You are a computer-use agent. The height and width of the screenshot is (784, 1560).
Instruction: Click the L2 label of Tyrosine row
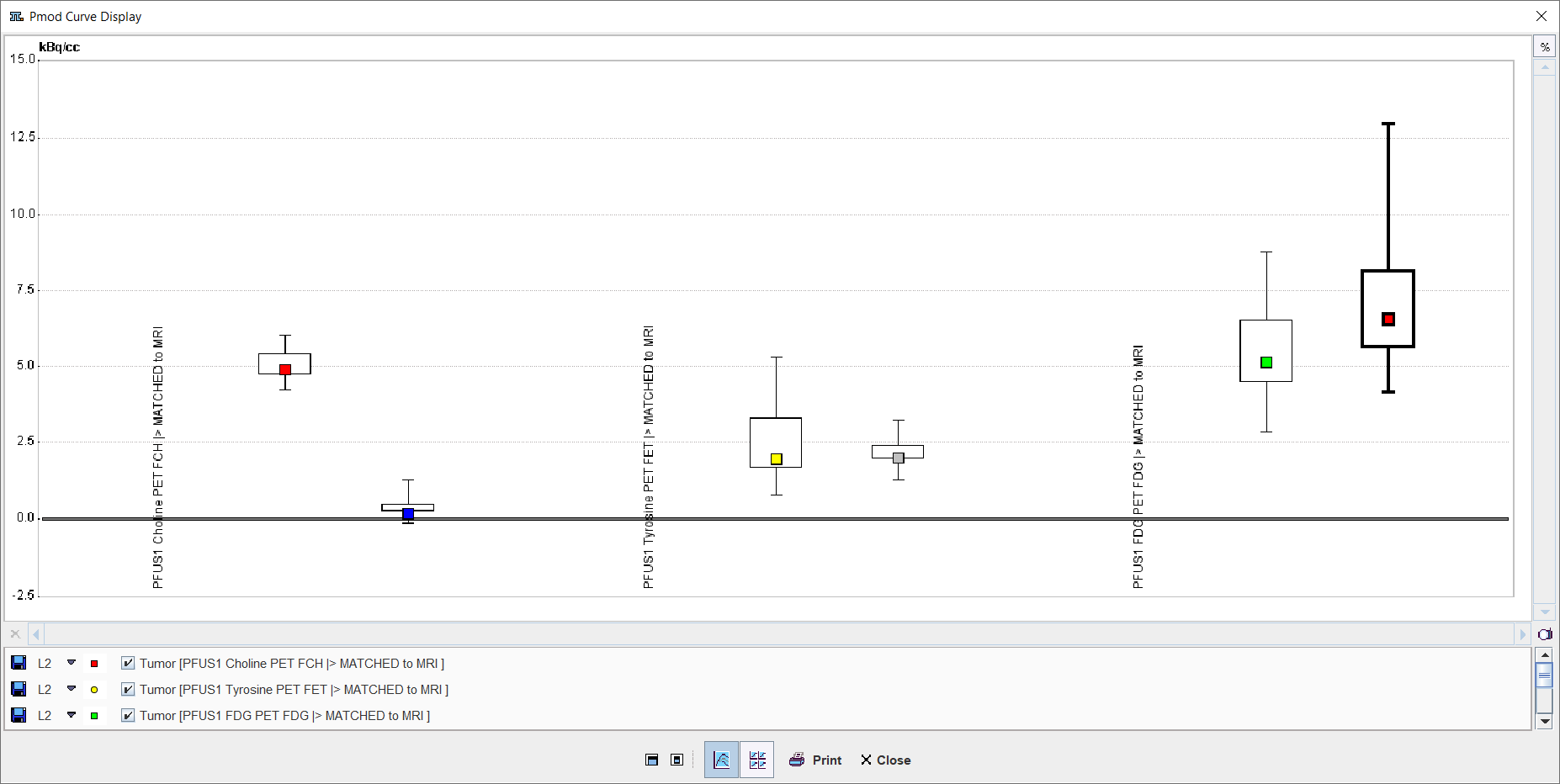pyautogui.click(x=45, y=690)
